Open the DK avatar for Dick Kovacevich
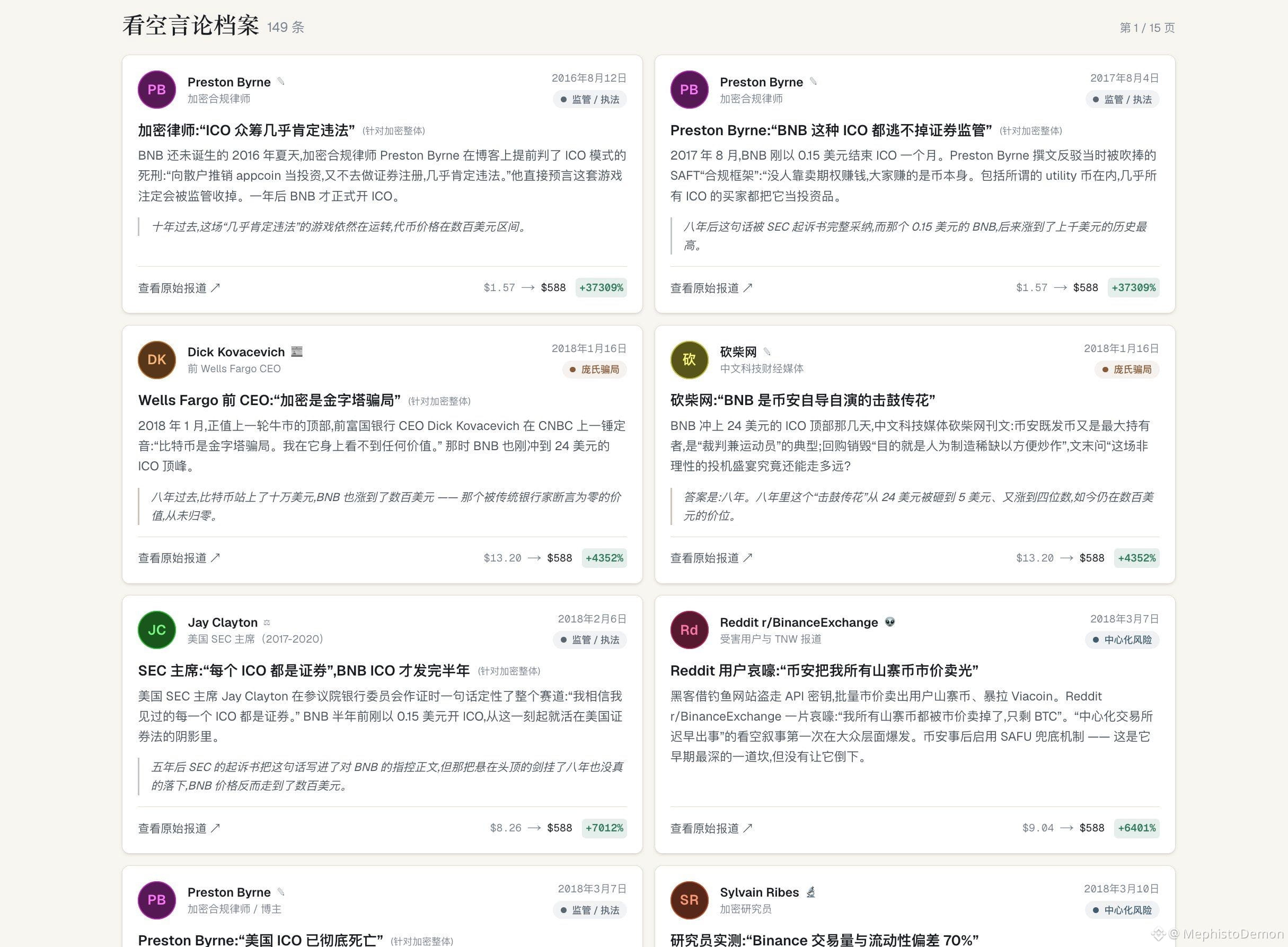The image size is (1288, 947). pos(156,360)
